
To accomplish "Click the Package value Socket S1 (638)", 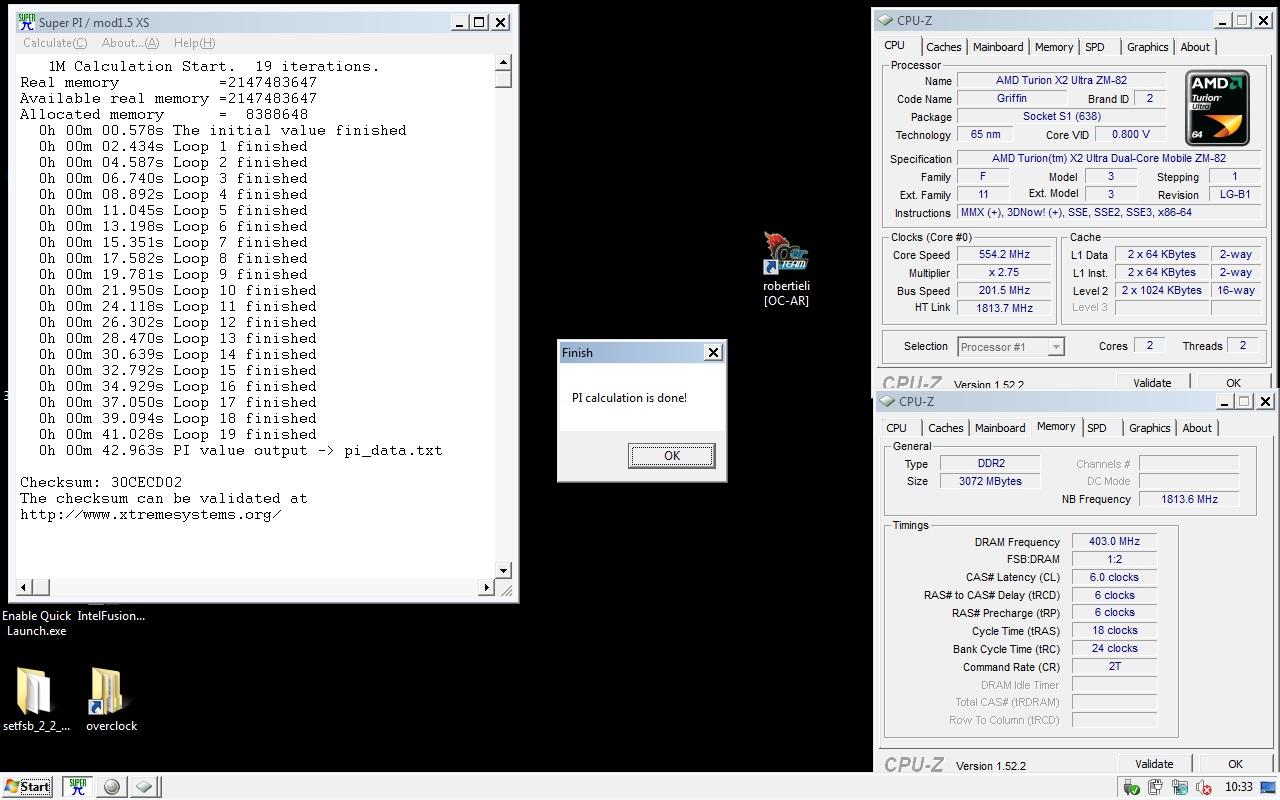I will tap(1061, 117).
